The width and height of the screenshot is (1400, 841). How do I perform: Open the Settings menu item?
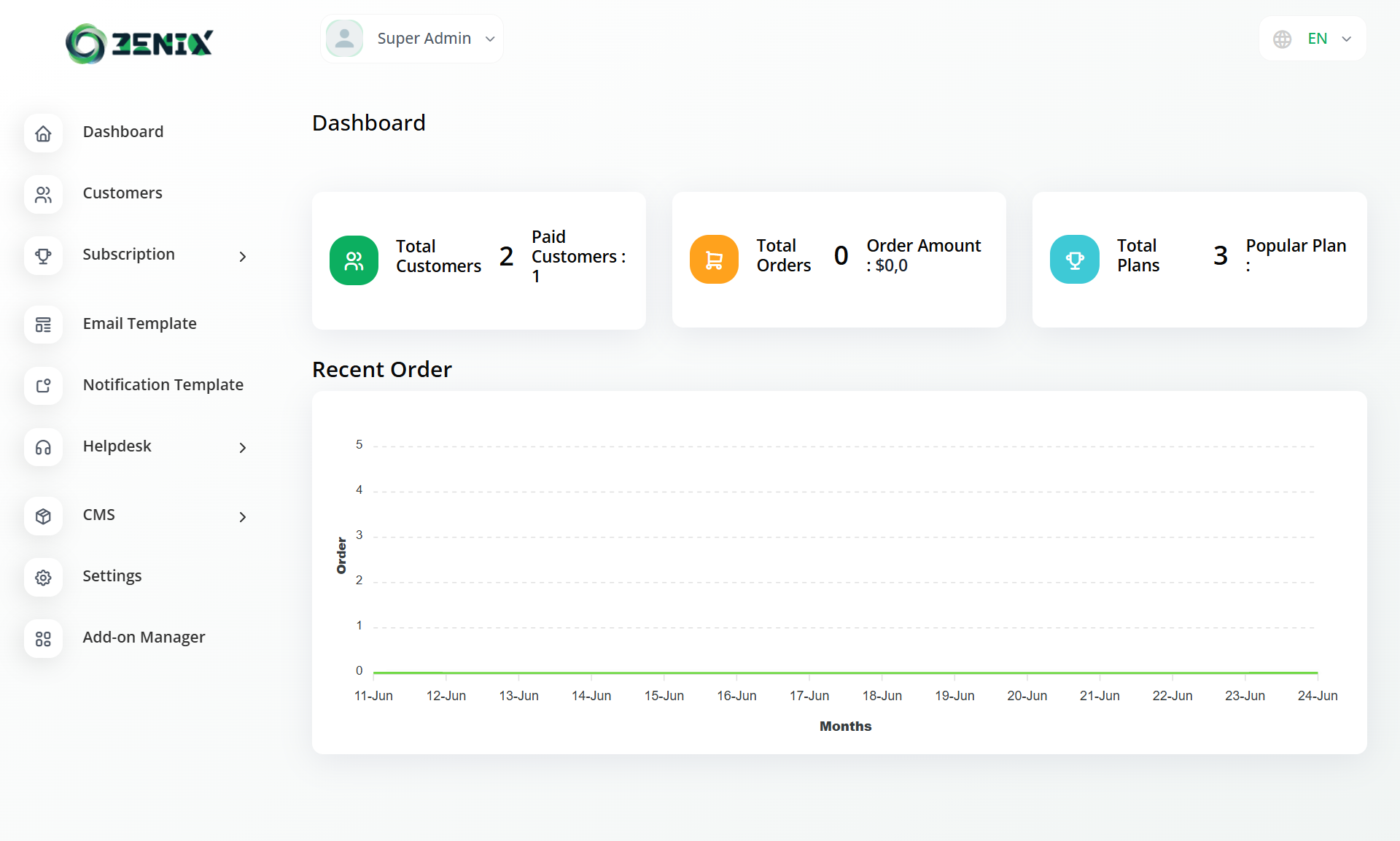pyautogui.click(x=112, y=576)
